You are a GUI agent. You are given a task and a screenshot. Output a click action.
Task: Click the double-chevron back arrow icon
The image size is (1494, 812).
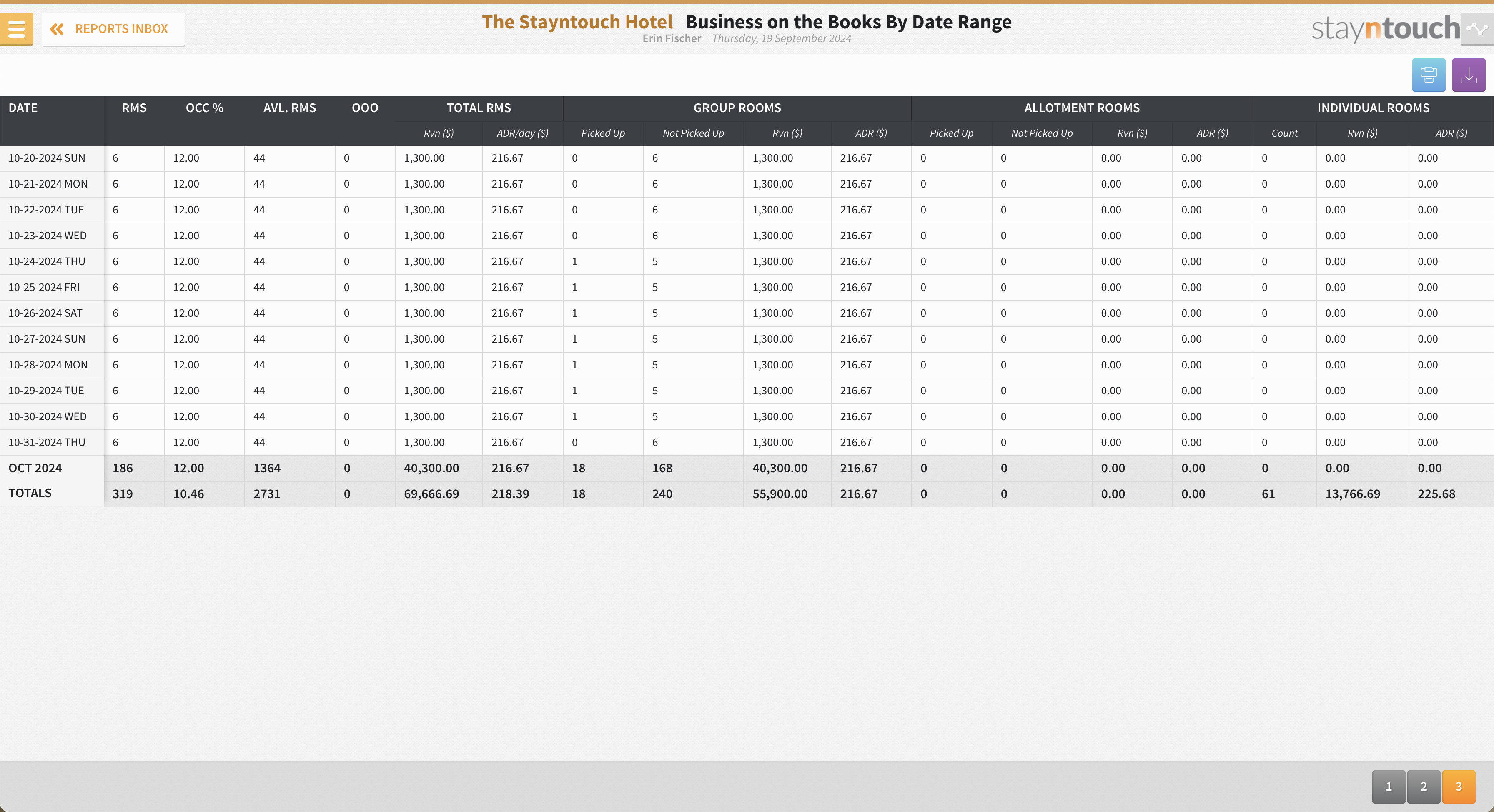57,29
